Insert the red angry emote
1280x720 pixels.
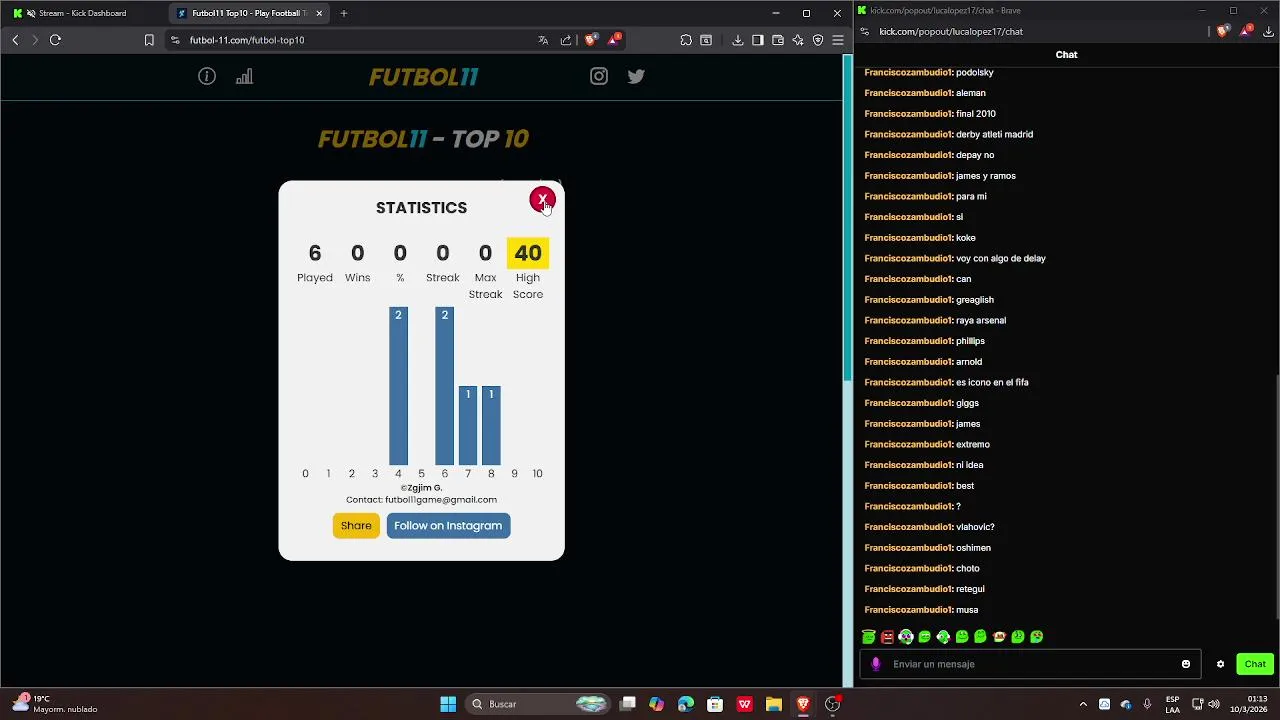[x=887, y=637]
